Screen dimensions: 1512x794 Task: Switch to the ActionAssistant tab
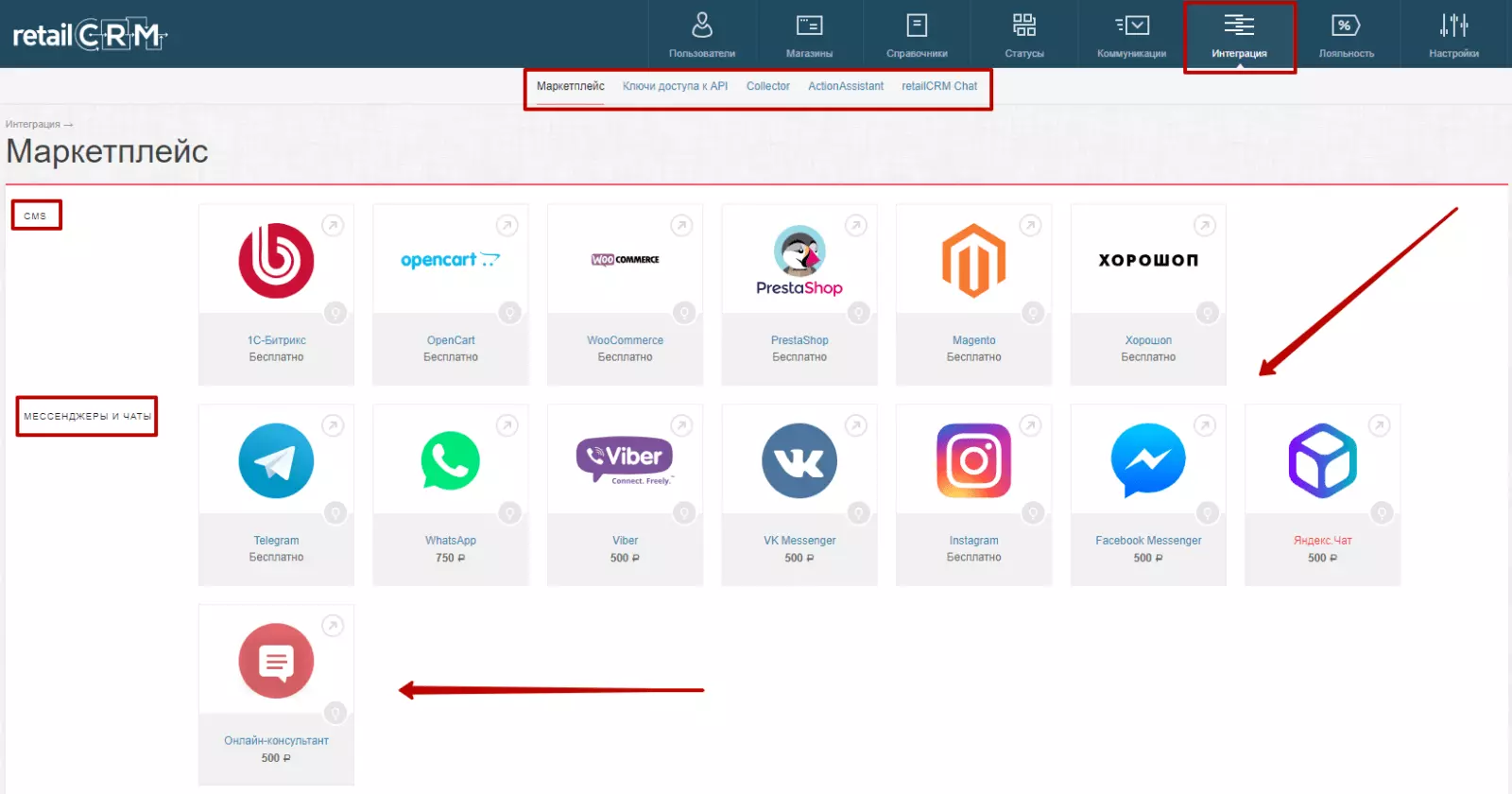click(x=846, y=86)
